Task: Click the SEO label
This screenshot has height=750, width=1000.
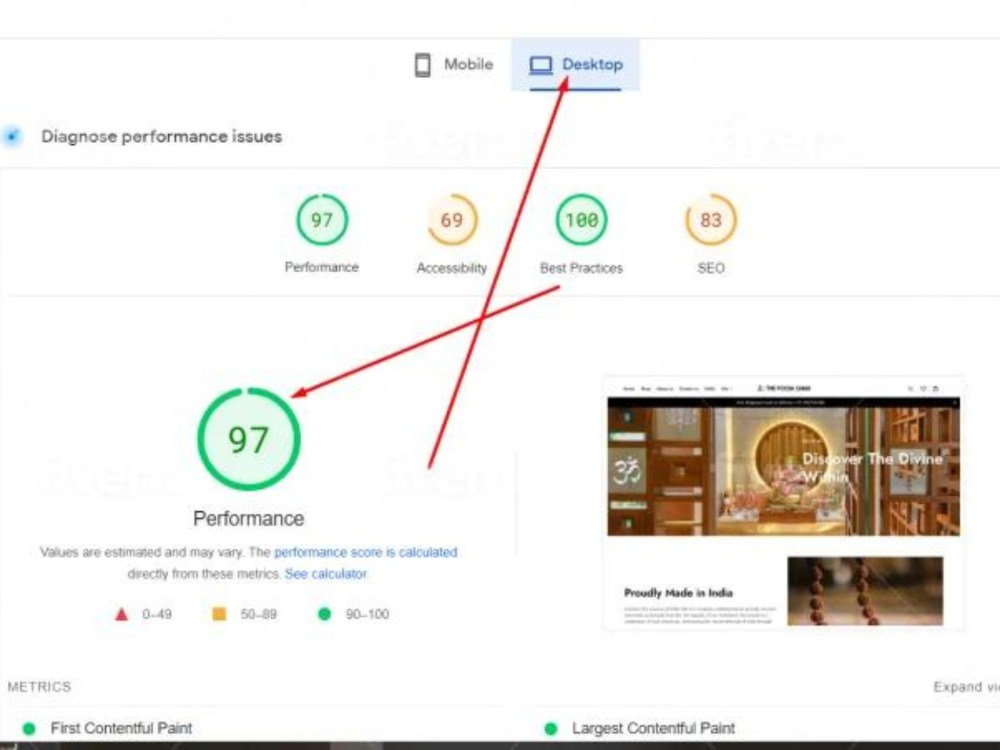Action: 710,268
